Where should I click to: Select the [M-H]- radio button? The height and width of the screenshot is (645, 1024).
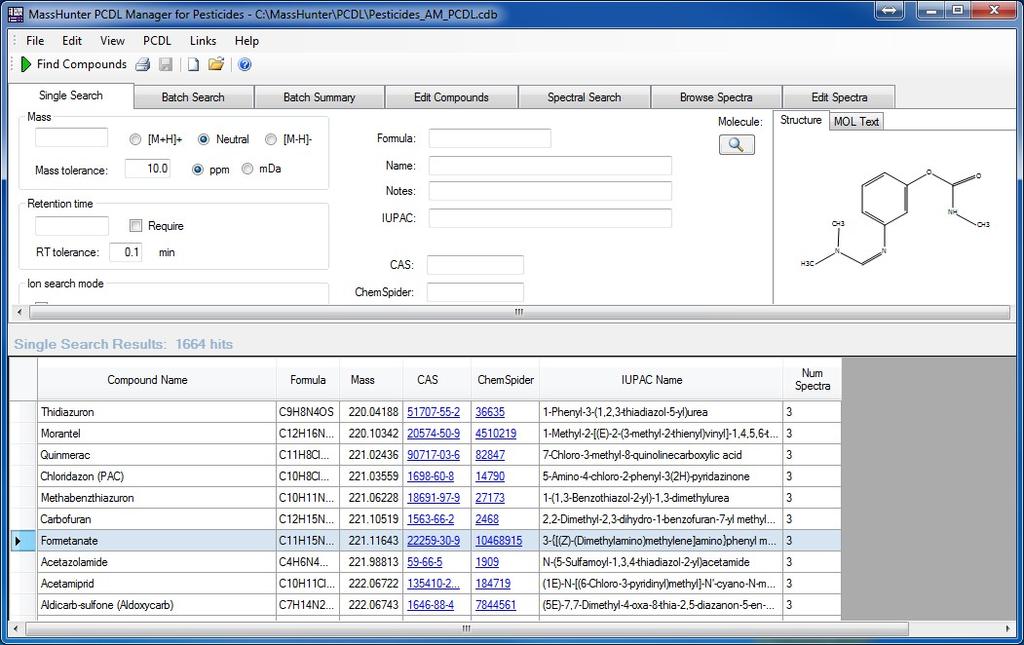point(270,139)
